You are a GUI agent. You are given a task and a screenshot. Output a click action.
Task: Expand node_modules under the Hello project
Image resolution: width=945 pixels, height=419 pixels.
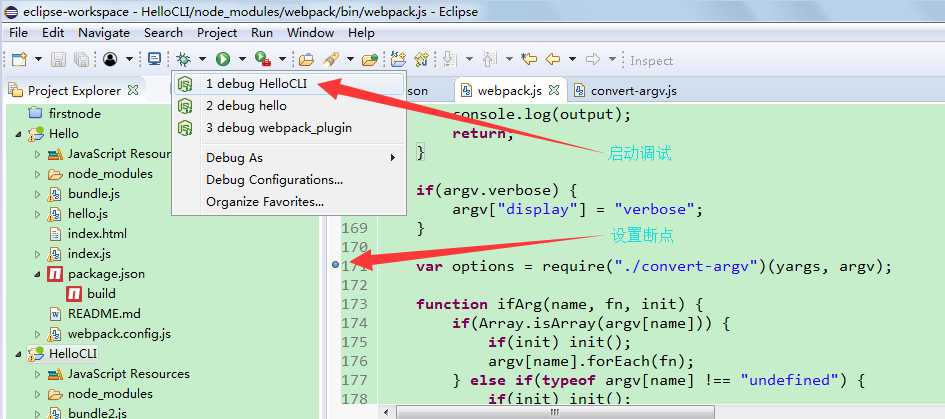pyautogui.click(x=37, y=174)
